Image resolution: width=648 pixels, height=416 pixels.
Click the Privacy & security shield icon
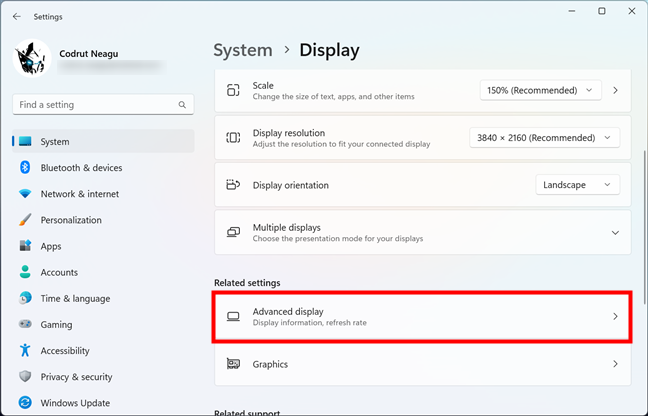(x=25, y=376)
